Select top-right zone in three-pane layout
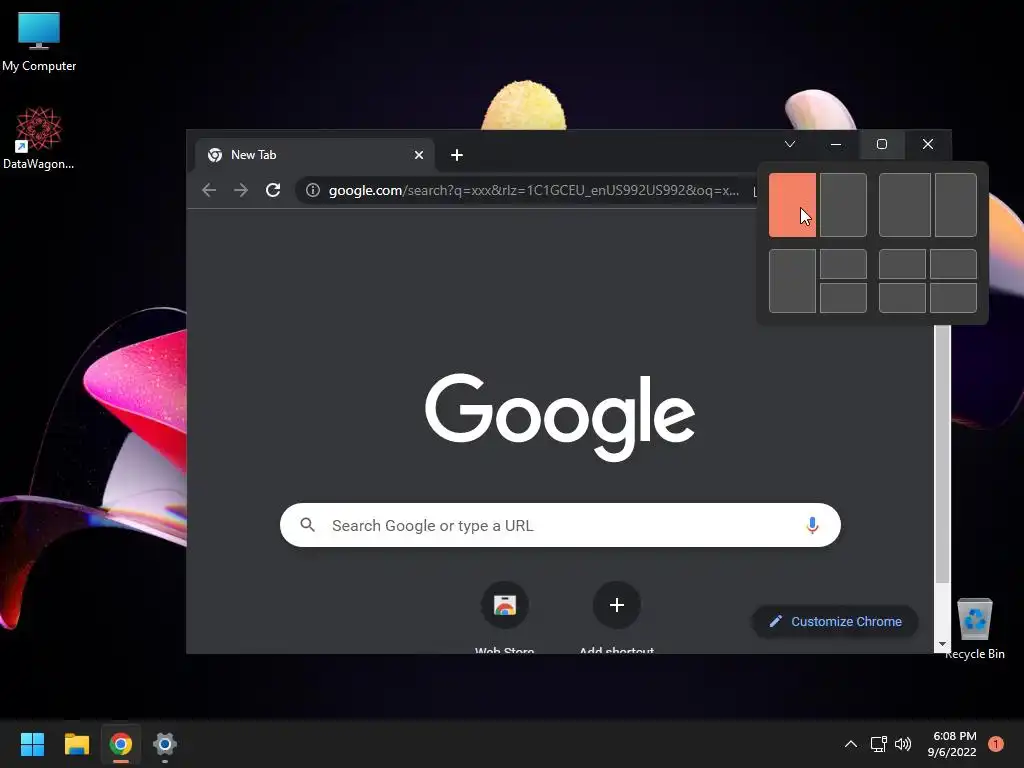Viewport: 1024px width, 768px height. click(843, 264)
